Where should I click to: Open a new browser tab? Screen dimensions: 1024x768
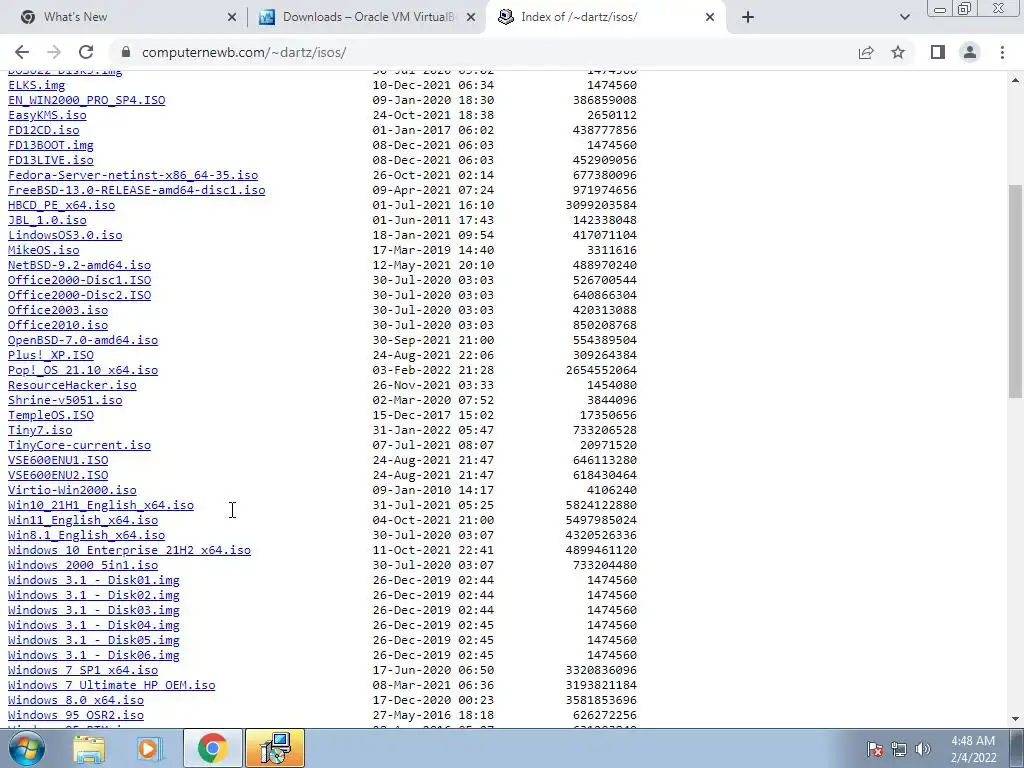click(x=748, y=17)
